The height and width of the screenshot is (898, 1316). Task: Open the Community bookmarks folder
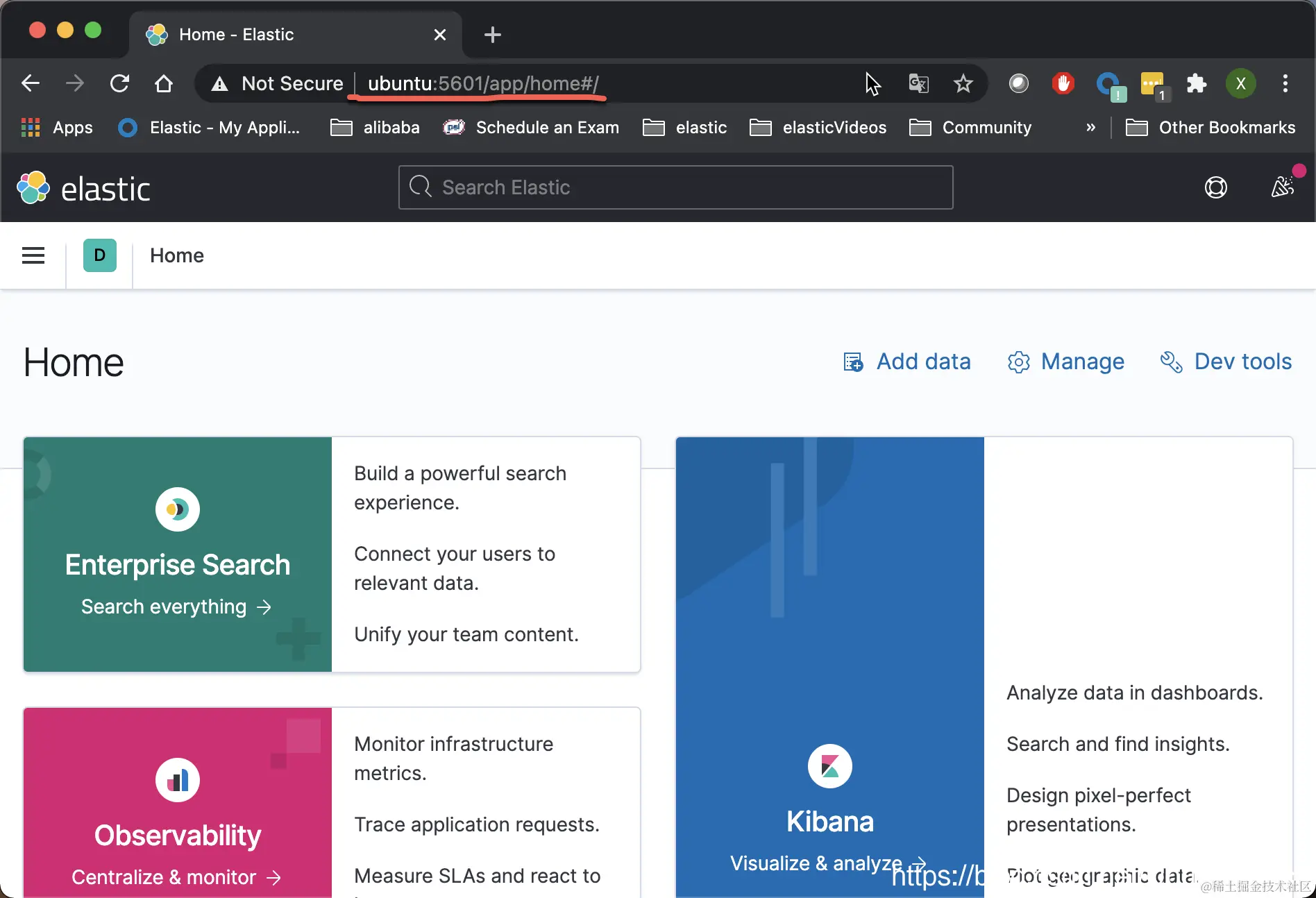(x=970, y=128)
